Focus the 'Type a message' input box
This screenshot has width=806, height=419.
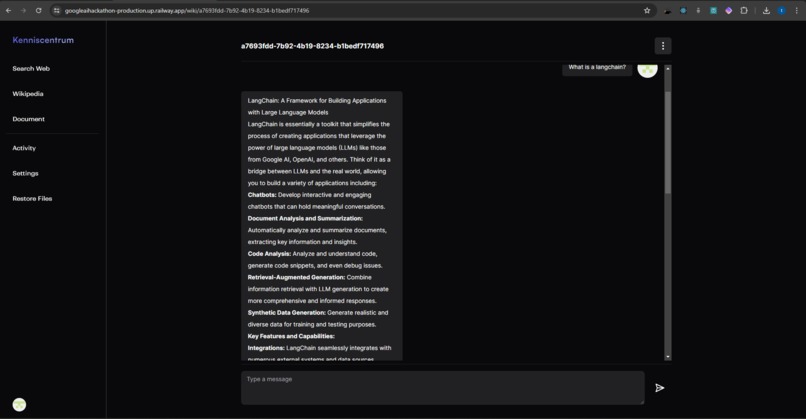pos(443,388)
